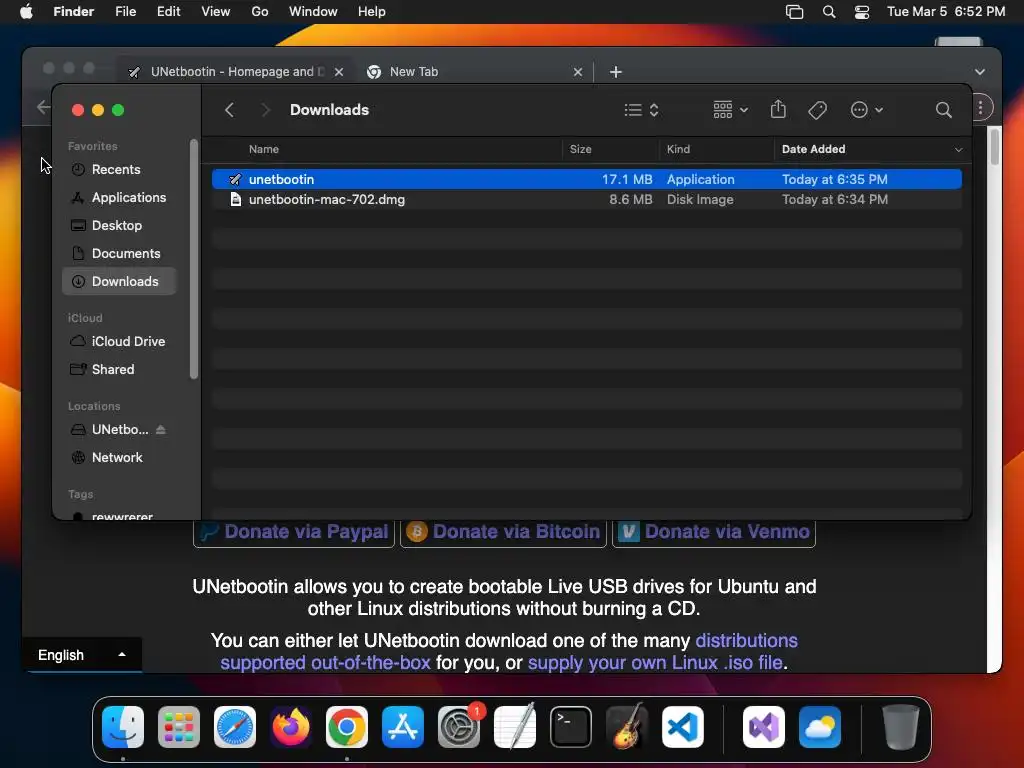Screen dimensions: 1024x768
Task: Open the Chrome tab search dropdown
Action: click(979, 72)
